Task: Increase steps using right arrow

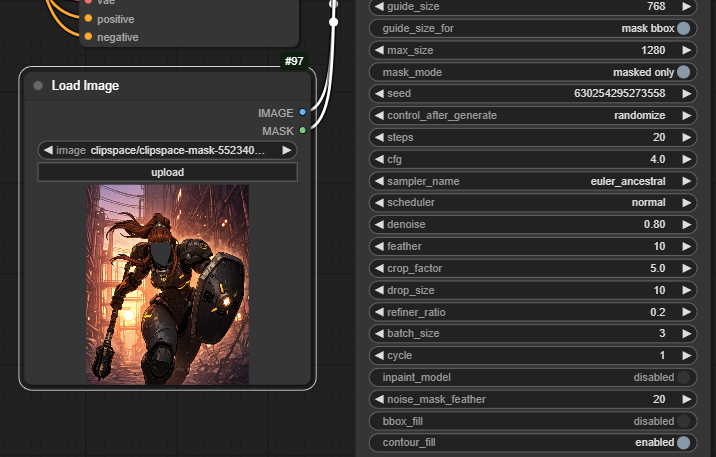Action: [686, 137]
